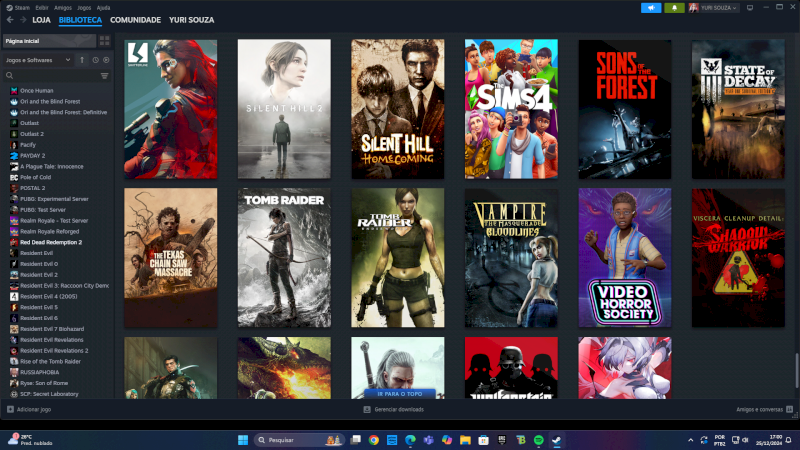Switch to Big Picture mode icon
This screenshot has width=800, height=450.
pos(748,7)
